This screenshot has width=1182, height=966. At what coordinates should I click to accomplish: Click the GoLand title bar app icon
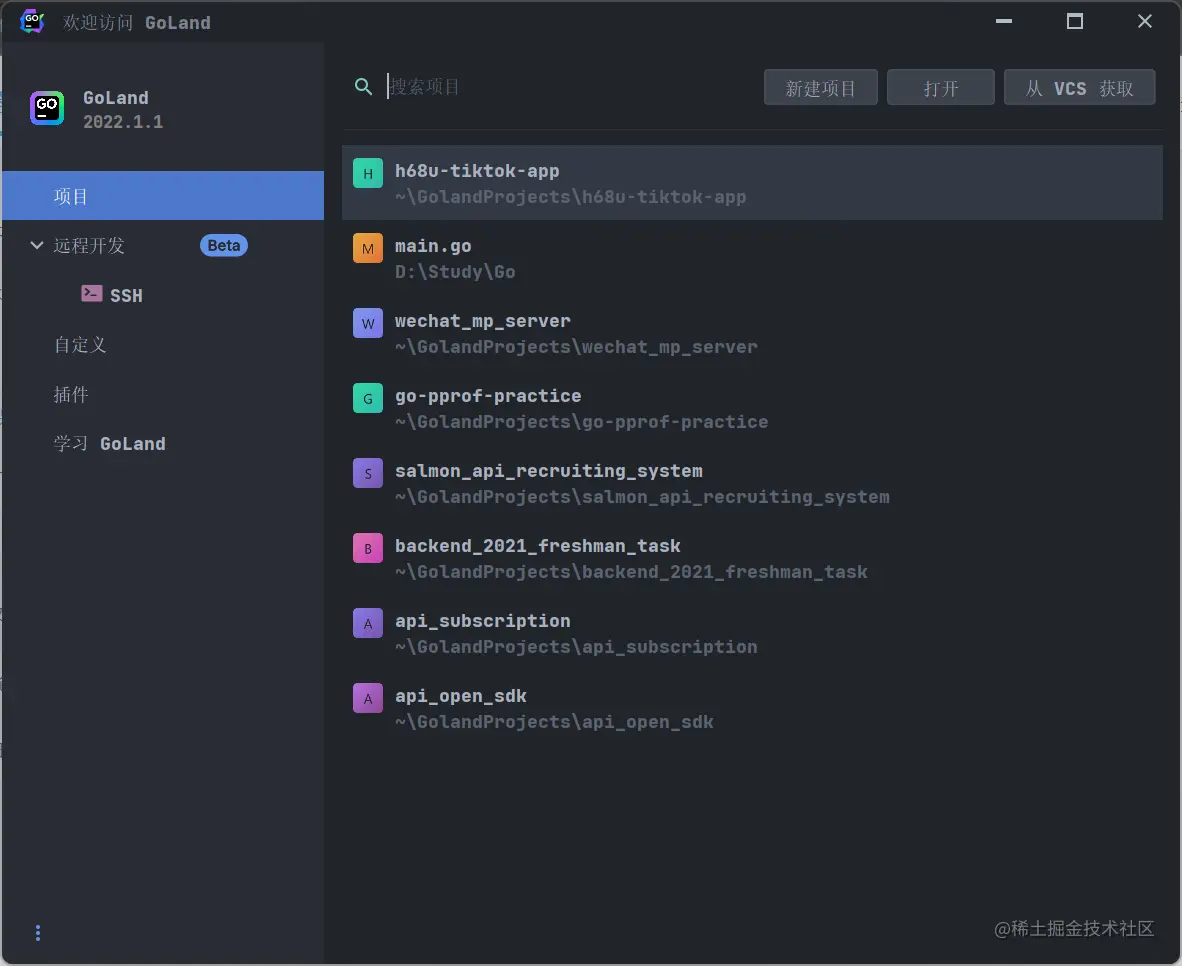(32, 21)
